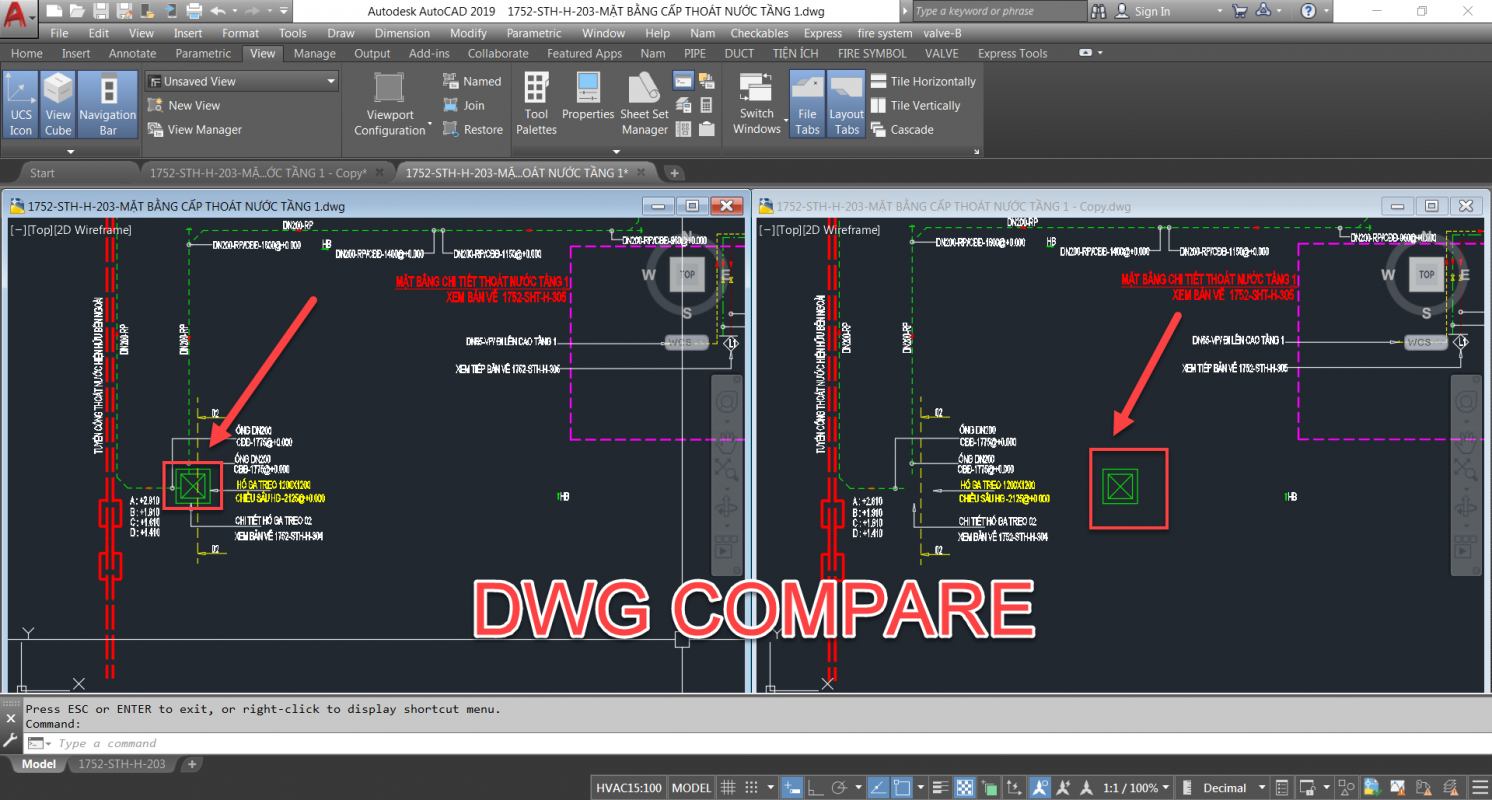Expand the Unsaved View dropdown
The height and width of the screenshot is (800, 1492).
tap(331, 82)
